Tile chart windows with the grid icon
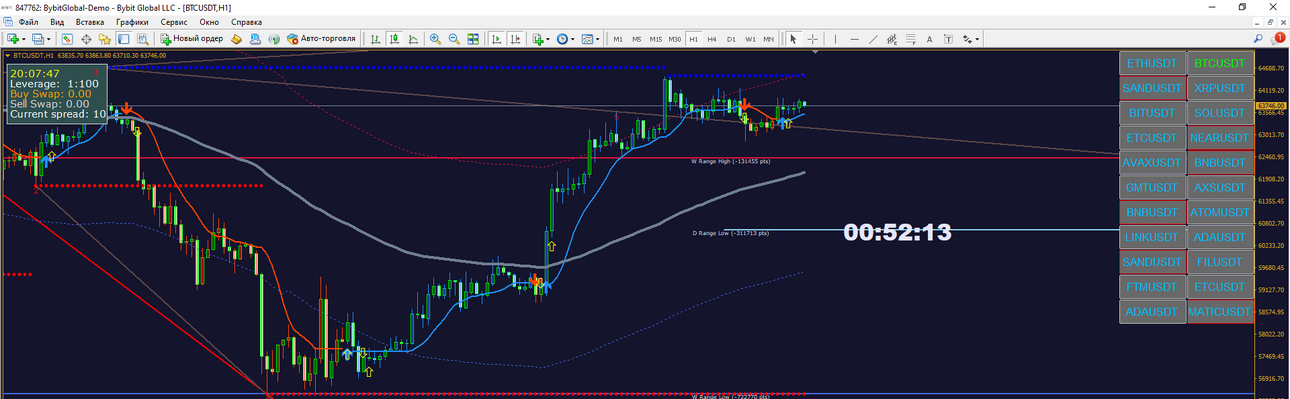The image size is (1290, 399). pyautogui.click(x=473, y=39)
